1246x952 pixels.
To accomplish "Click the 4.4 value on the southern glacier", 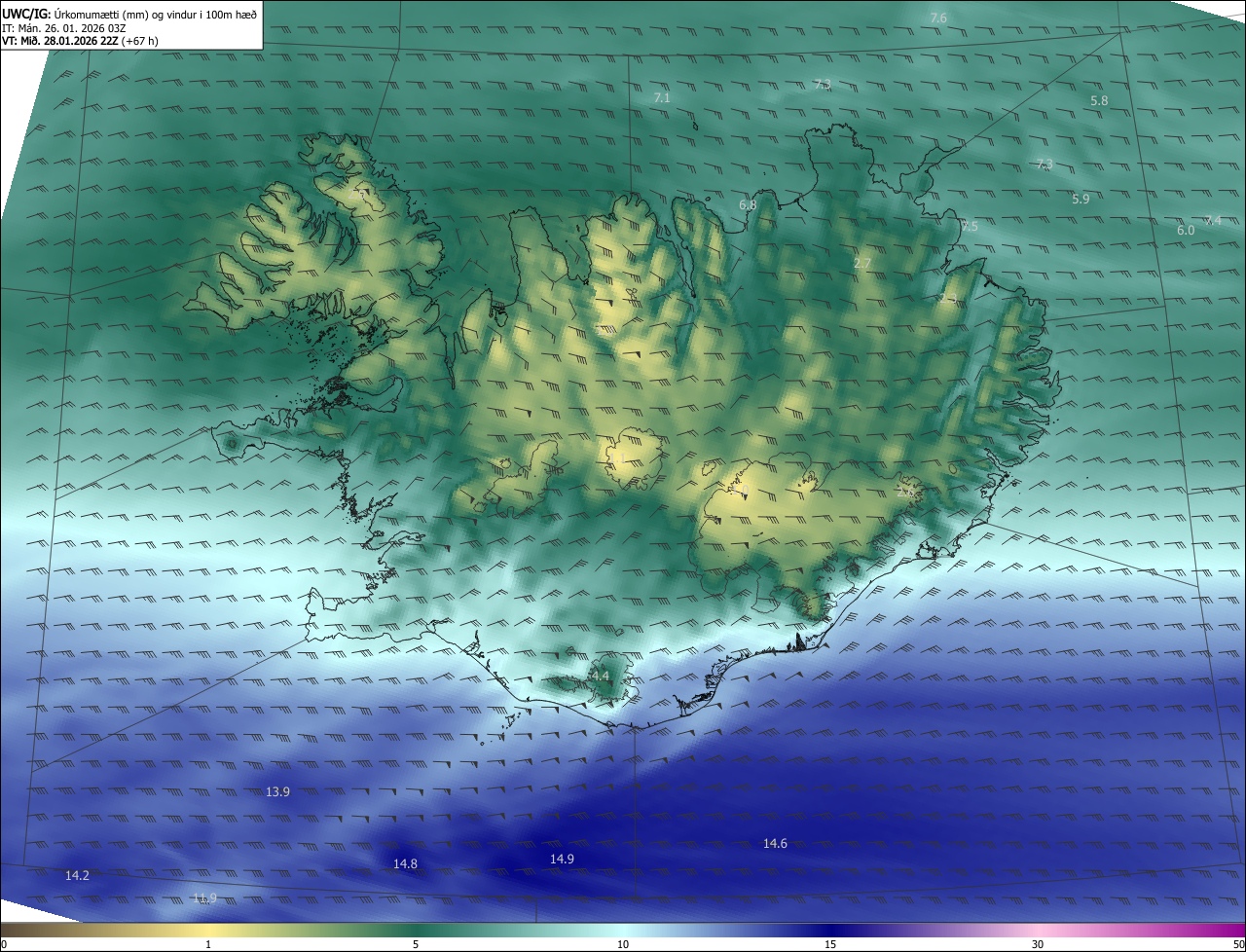I will point(600,676).
